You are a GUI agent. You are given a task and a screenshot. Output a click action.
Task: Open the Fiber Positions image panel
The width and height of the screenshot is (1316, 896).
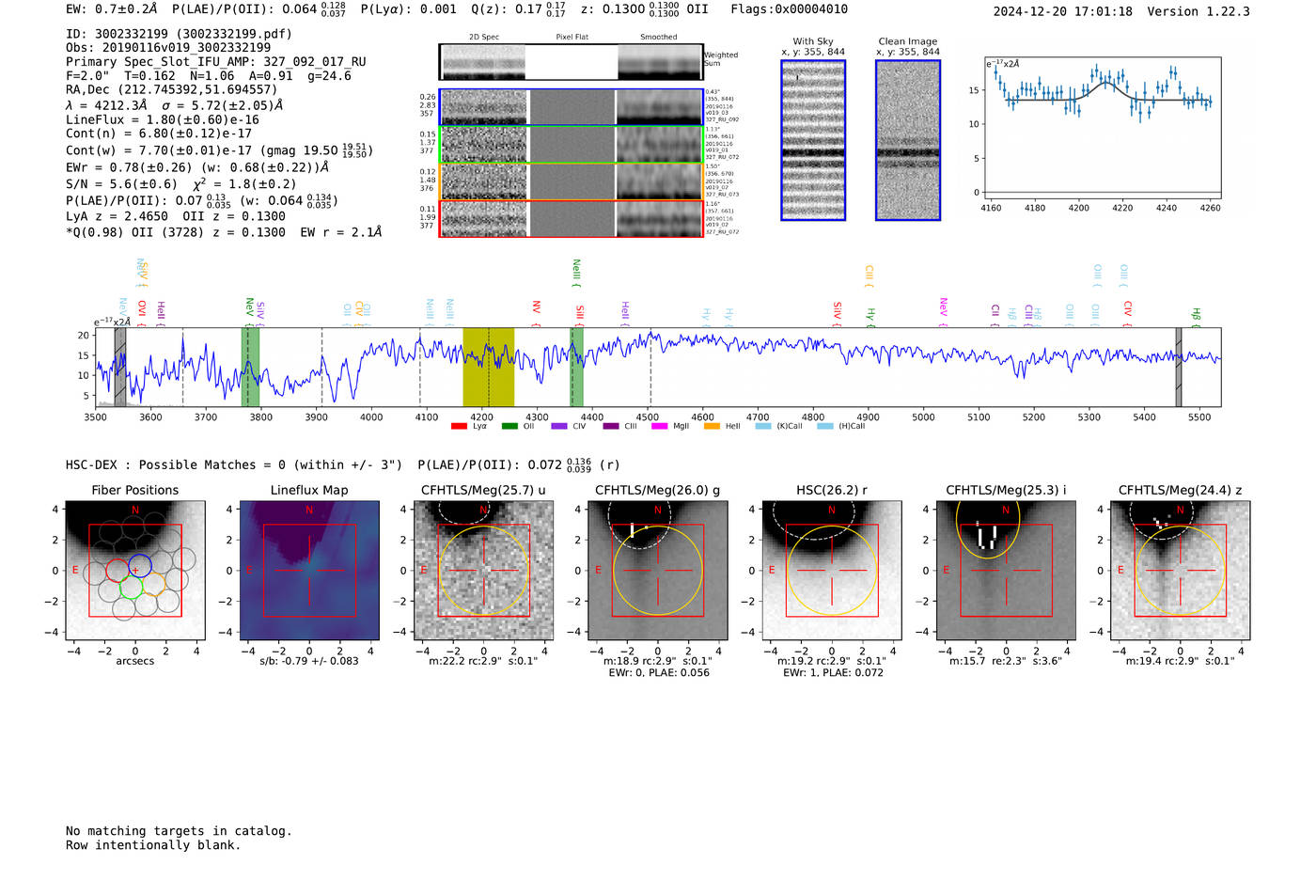pos(135,571)
